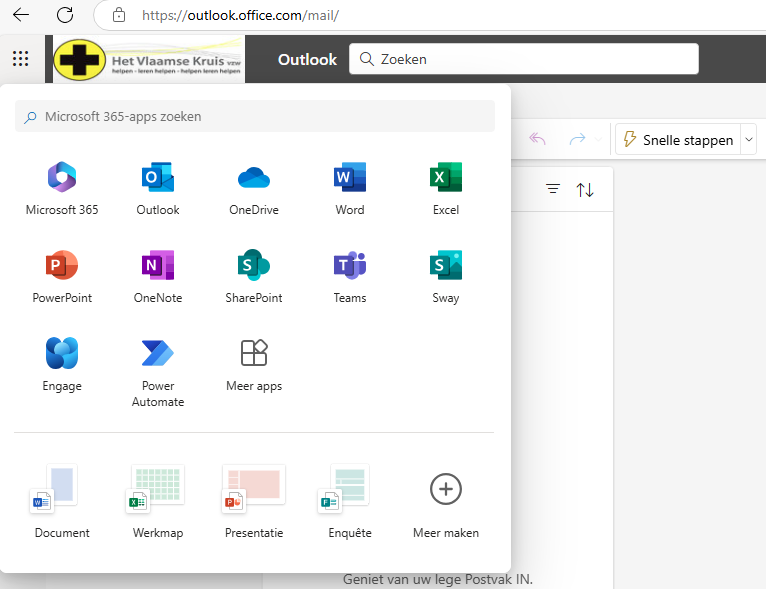Create a new Excel Werkmap
766x589 pixels.
tap(158, 501)
